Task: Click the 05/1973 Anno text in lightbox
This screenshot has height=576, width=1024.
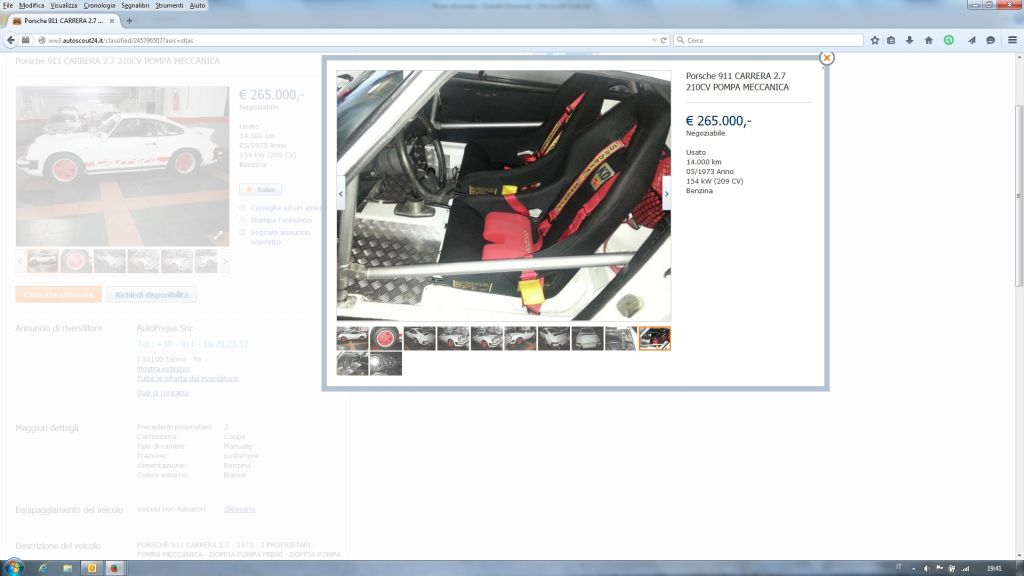Action: tap(709, 172)
